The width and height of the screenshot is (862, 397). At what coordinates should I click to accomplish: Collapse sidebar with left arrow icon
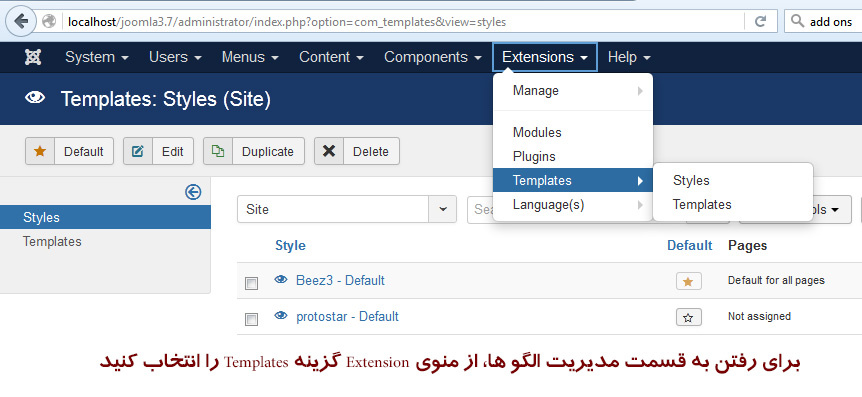coord(193,192)
